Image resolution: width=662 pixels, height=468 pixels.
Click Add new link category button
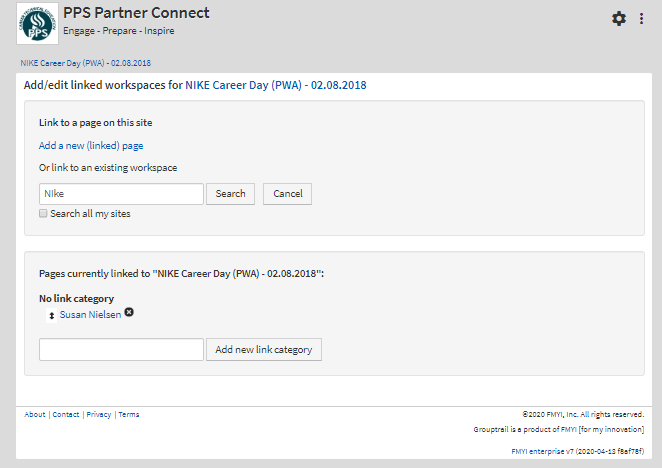coord(264,350)
